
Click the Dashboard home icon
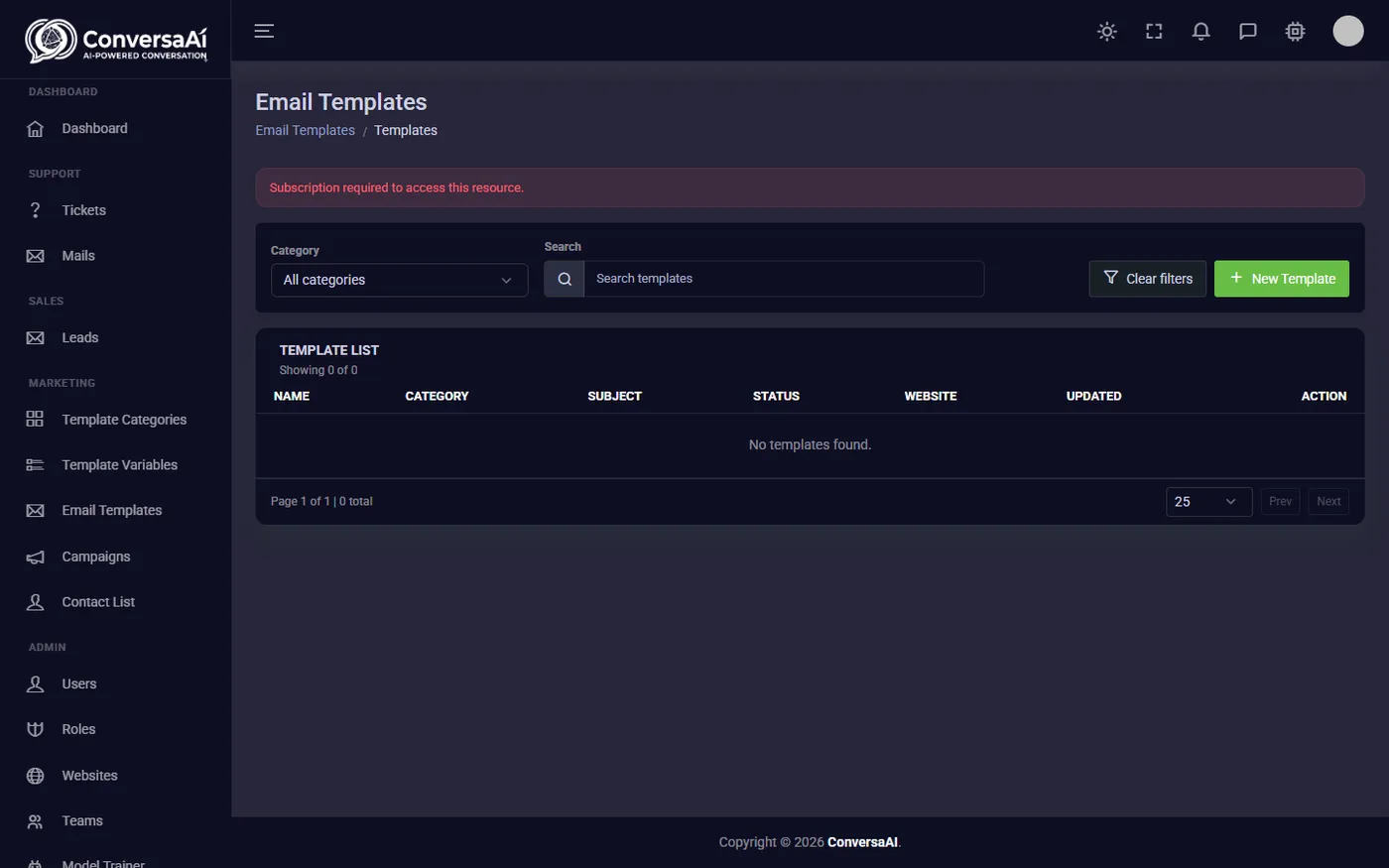pos(35,129)
